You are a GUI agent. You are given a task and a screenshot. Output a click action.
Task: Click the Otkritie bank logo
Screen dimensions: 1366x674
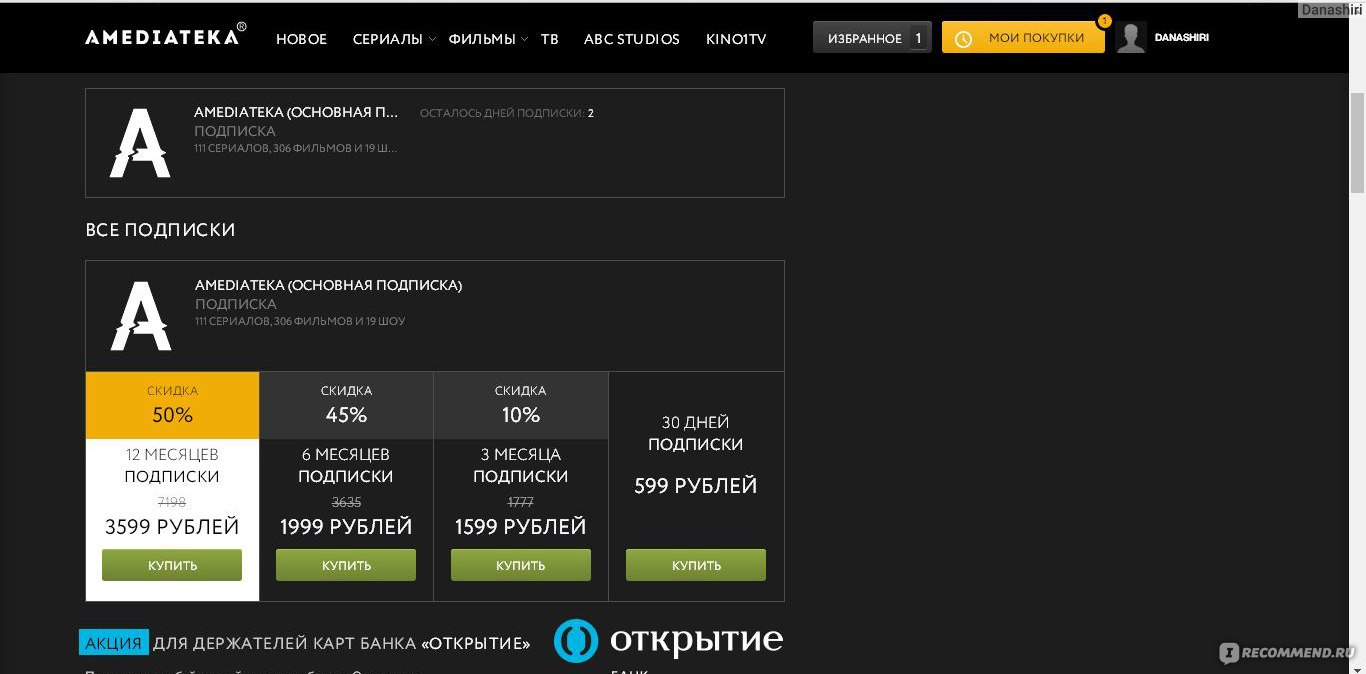pos(669,641)
